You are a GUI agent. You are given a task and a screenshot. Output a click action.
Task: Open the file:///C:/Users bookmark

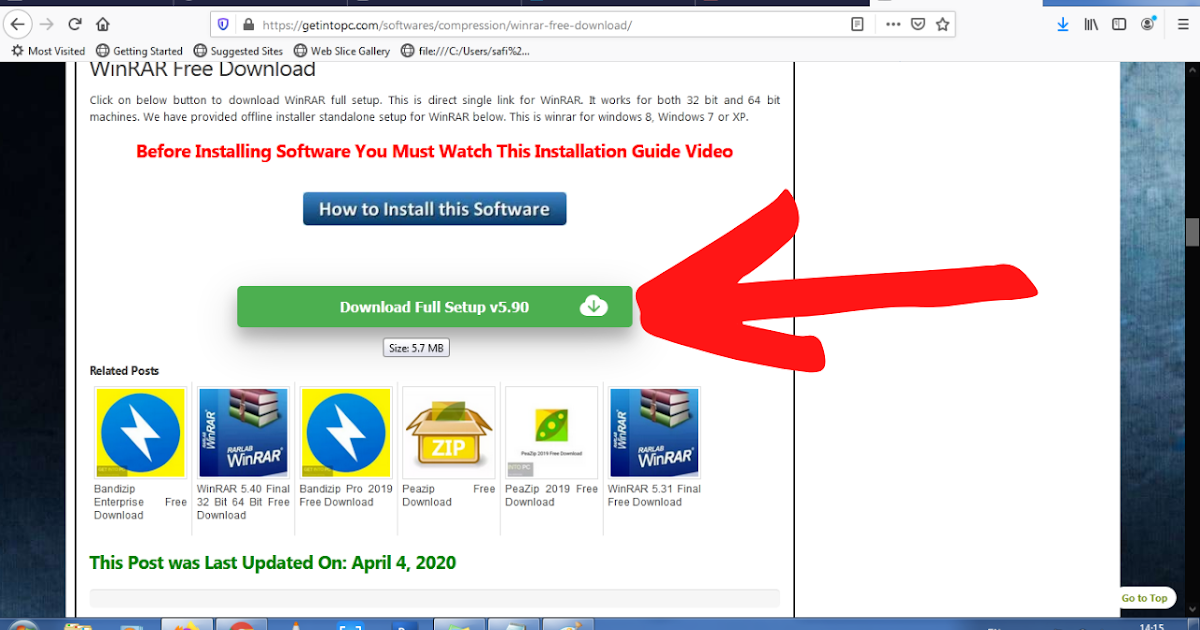465,51
